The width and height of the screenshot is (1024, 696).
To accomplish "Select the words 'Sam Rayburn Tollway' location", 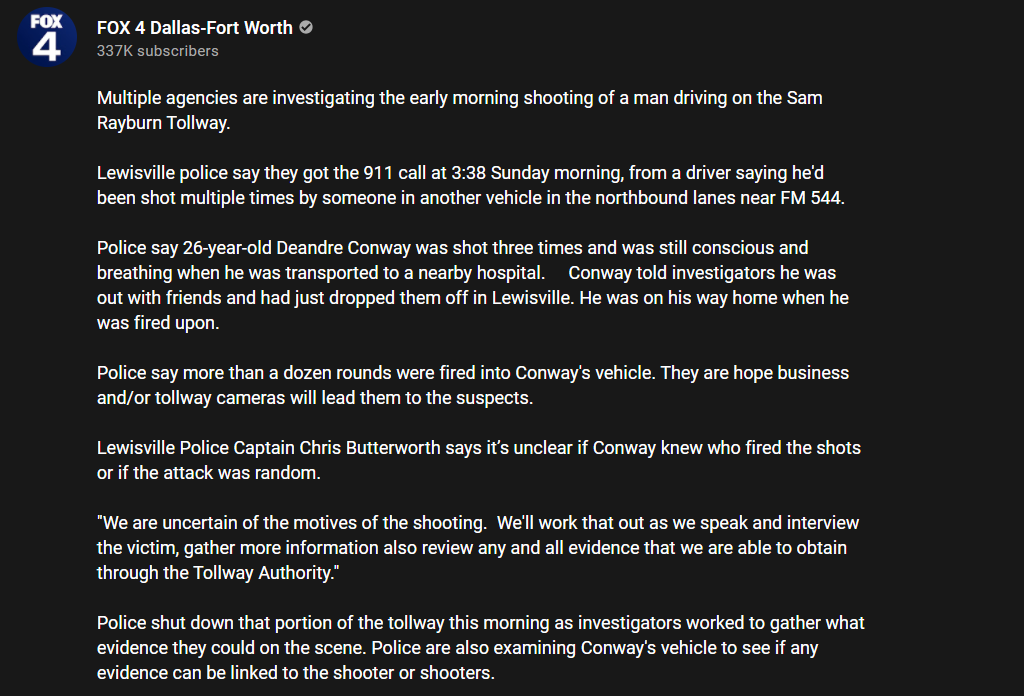I will click(460, 110).
